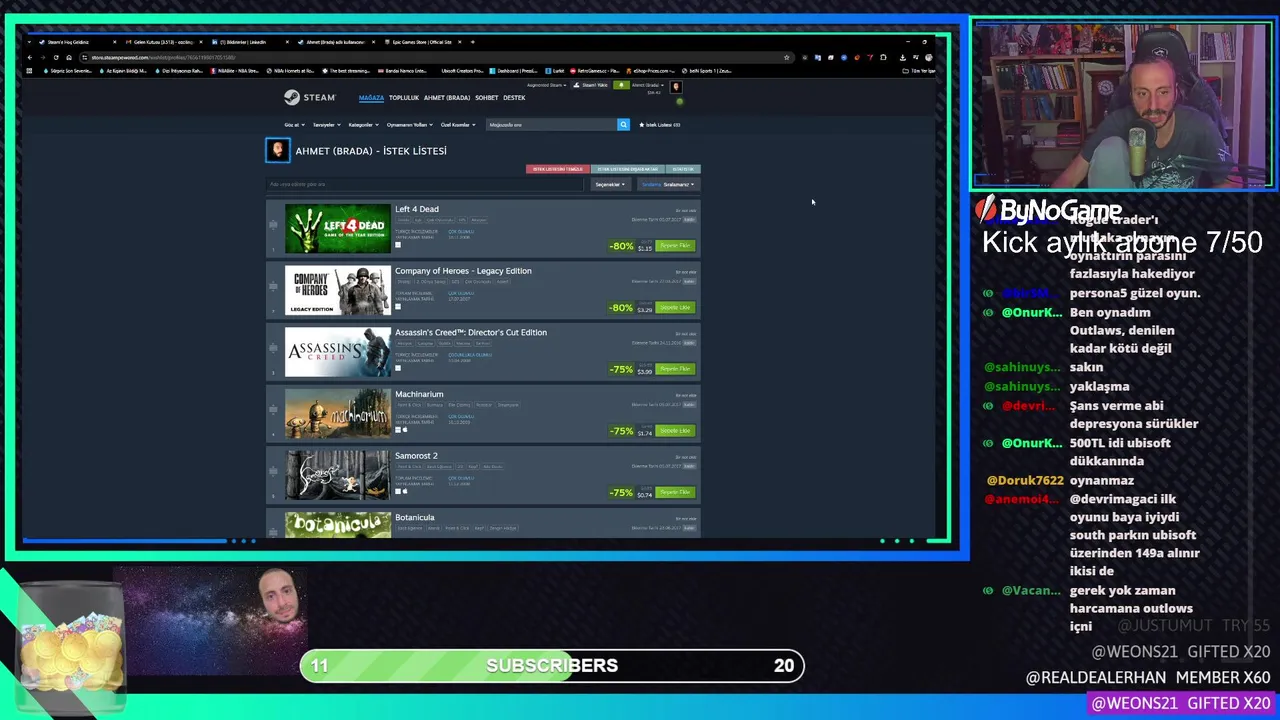Open the SOHBET menu item

tap(486, 98)
